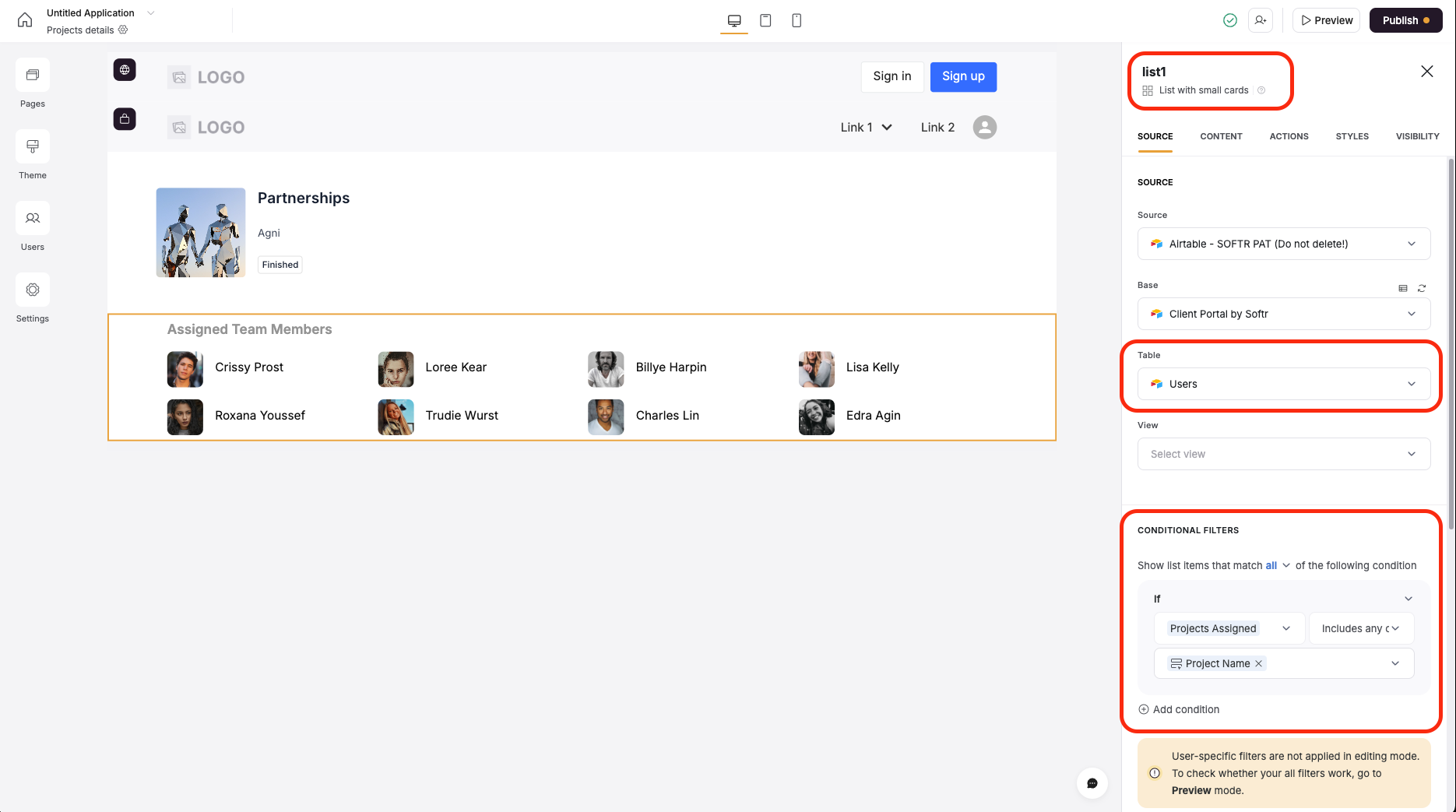Image resolution: width=1456 pixels, height=812 pixels.
Task: Select the name Trudie Wurst
Action: coord(462,416)
